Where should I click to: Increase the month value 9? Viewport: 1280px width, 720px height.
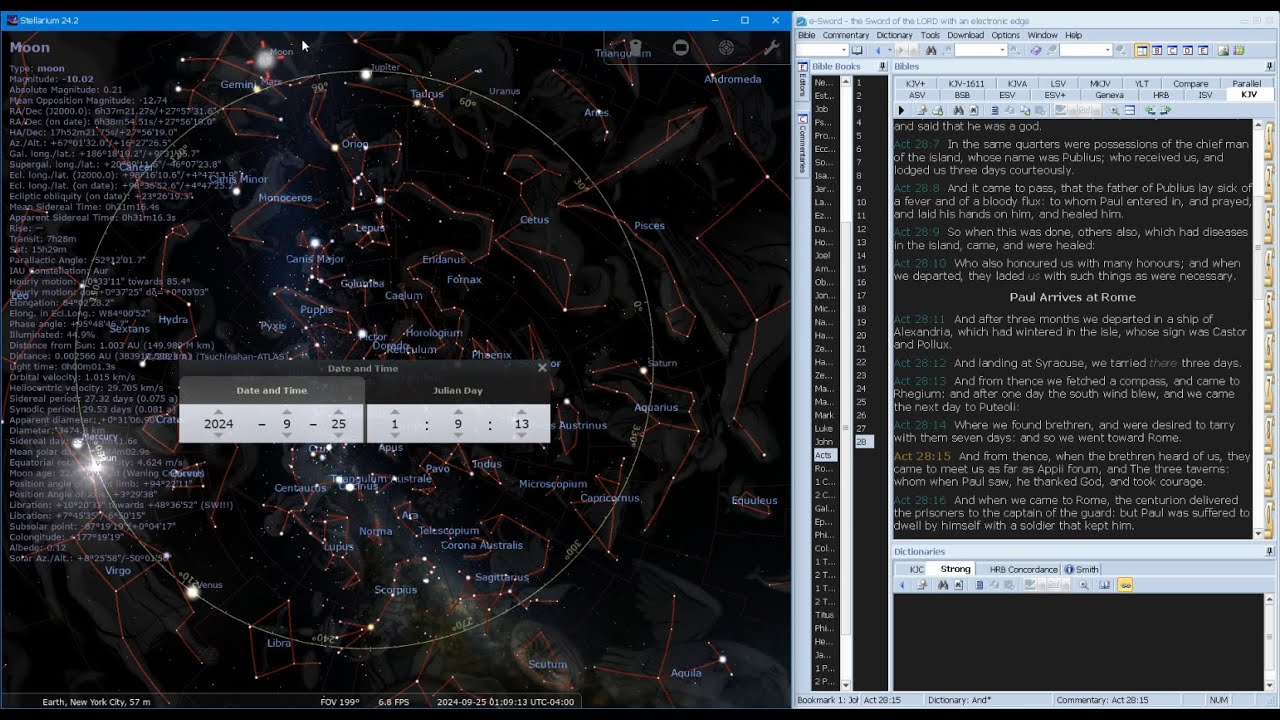pyautogui.click(x=287, y=411)
